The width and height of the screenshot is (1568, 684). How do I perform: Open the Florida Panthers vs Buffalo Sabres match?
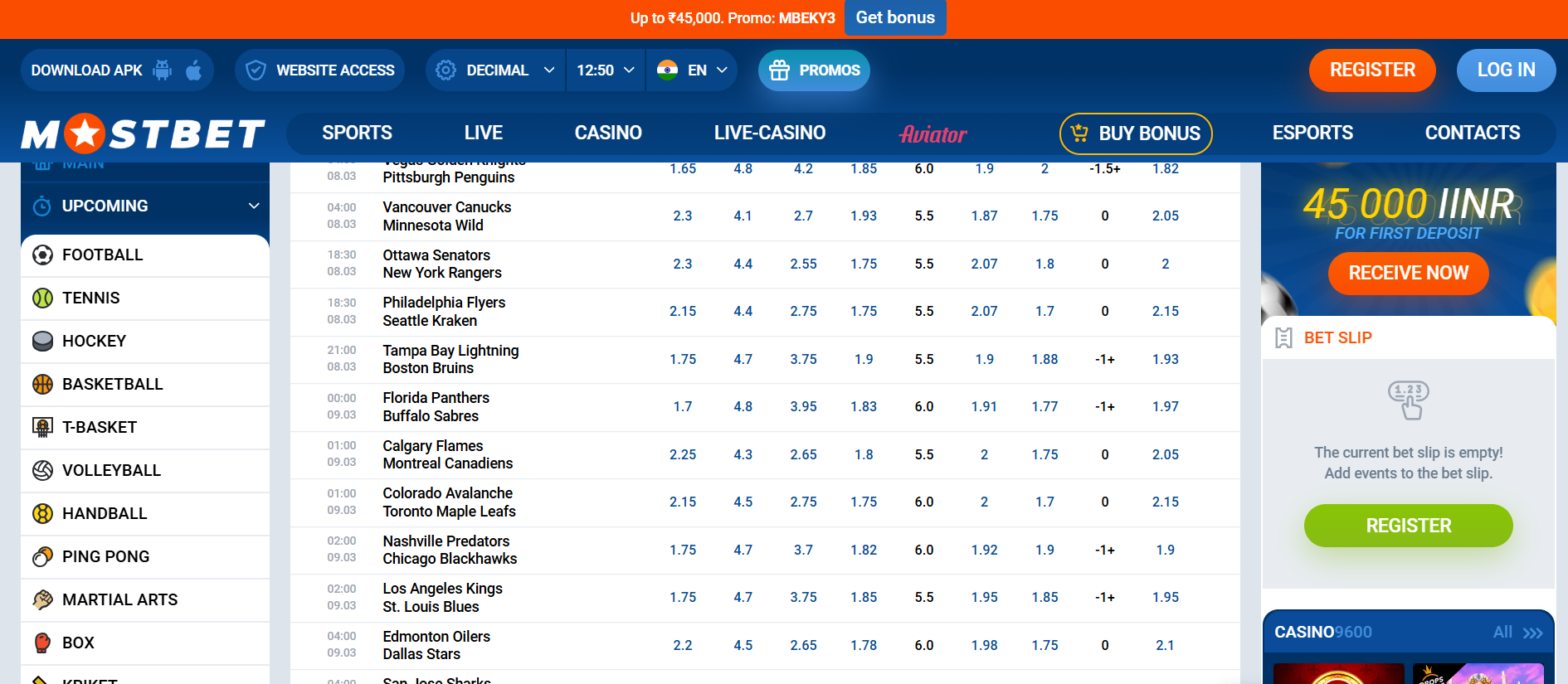pyautogui.click(x=436, y=406)
